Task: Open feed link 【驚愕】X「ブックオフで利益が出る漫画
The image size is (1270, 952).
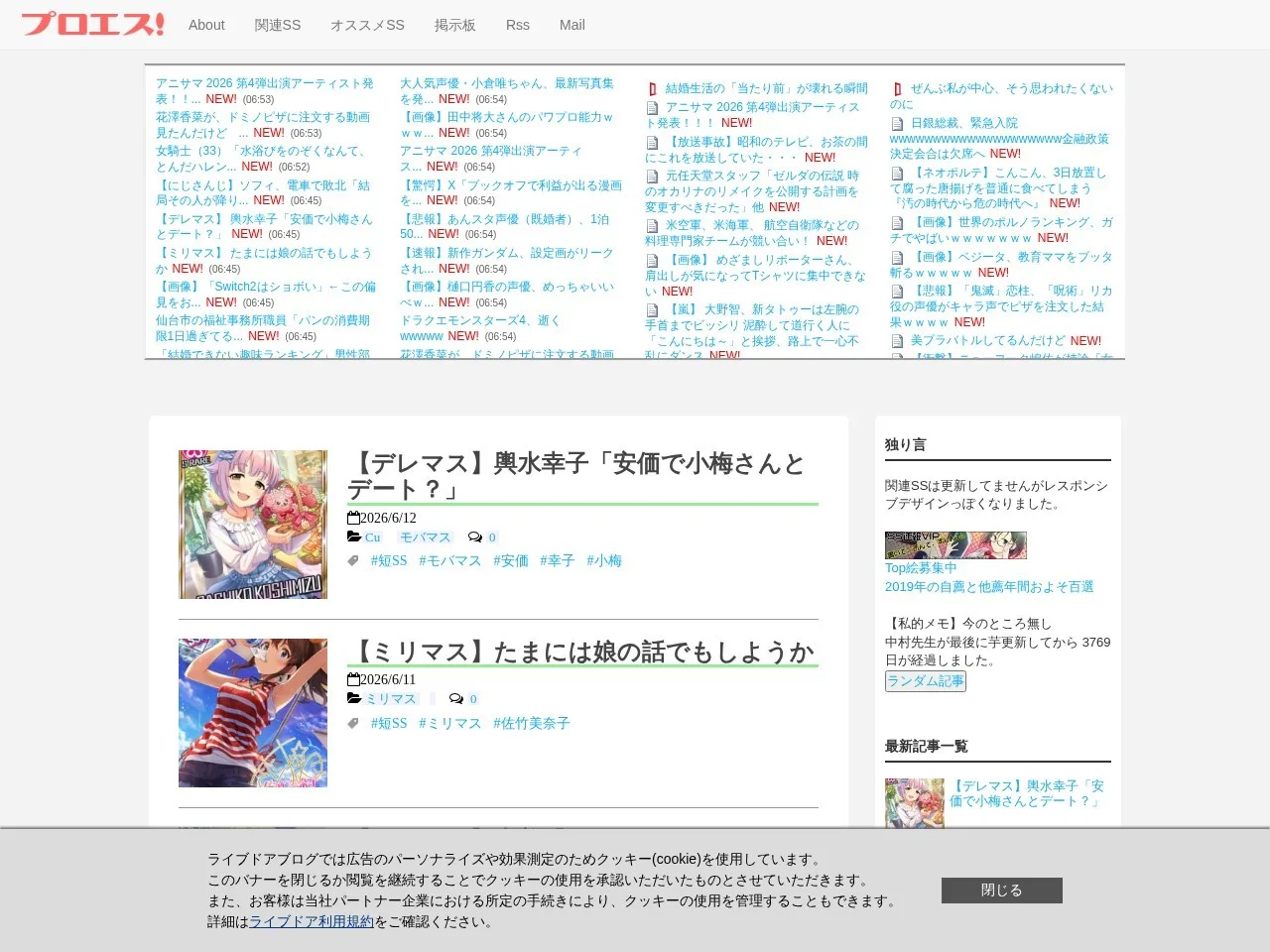Action: click(x=511, y=192)
